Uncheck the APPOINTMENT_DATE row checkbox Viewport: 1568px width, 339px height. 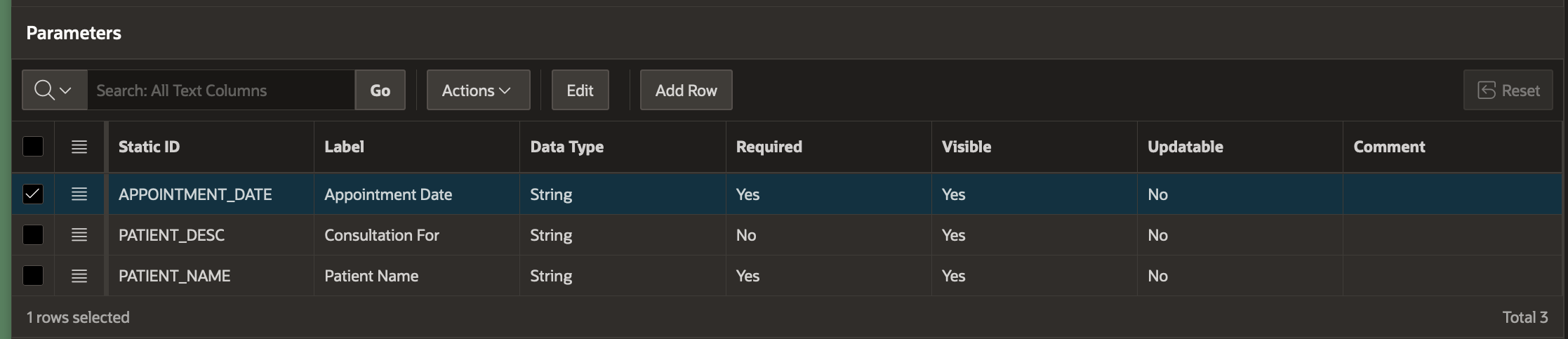pos(33,194)
